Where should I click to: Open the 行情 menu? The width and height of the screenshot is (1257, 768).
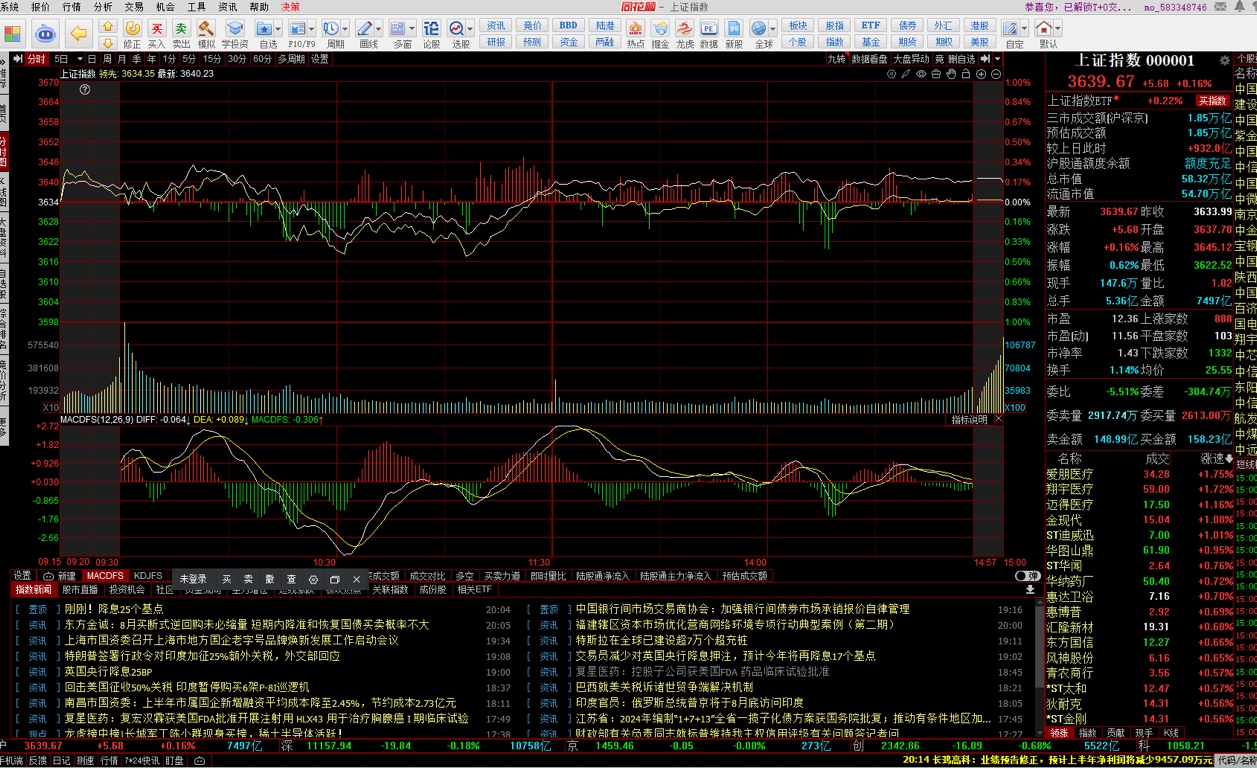pos(72,7)
